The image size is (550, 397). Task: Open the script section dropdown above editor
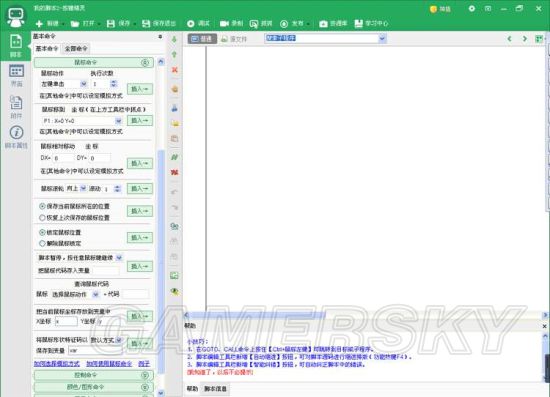[382, 38]
